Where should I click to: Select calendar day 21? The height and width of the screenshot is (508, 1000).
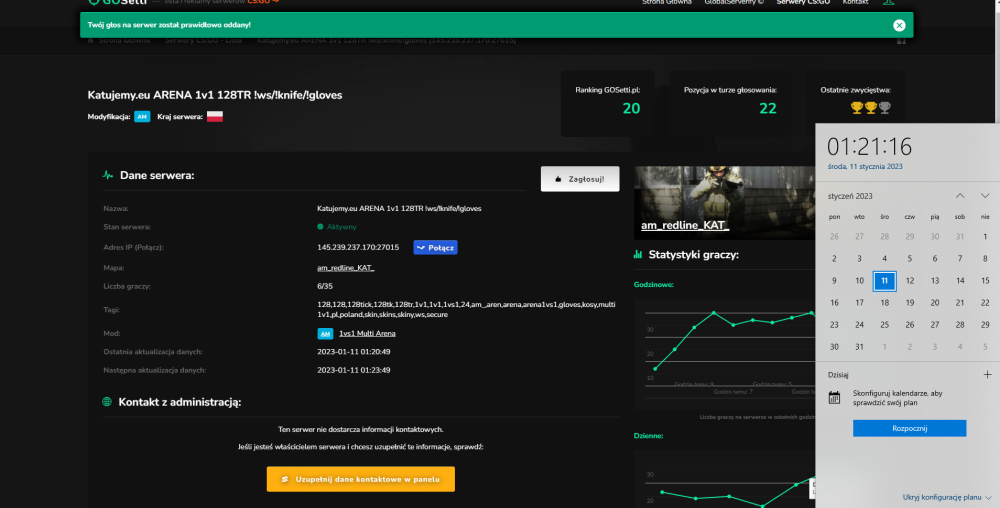coord(960,303)
